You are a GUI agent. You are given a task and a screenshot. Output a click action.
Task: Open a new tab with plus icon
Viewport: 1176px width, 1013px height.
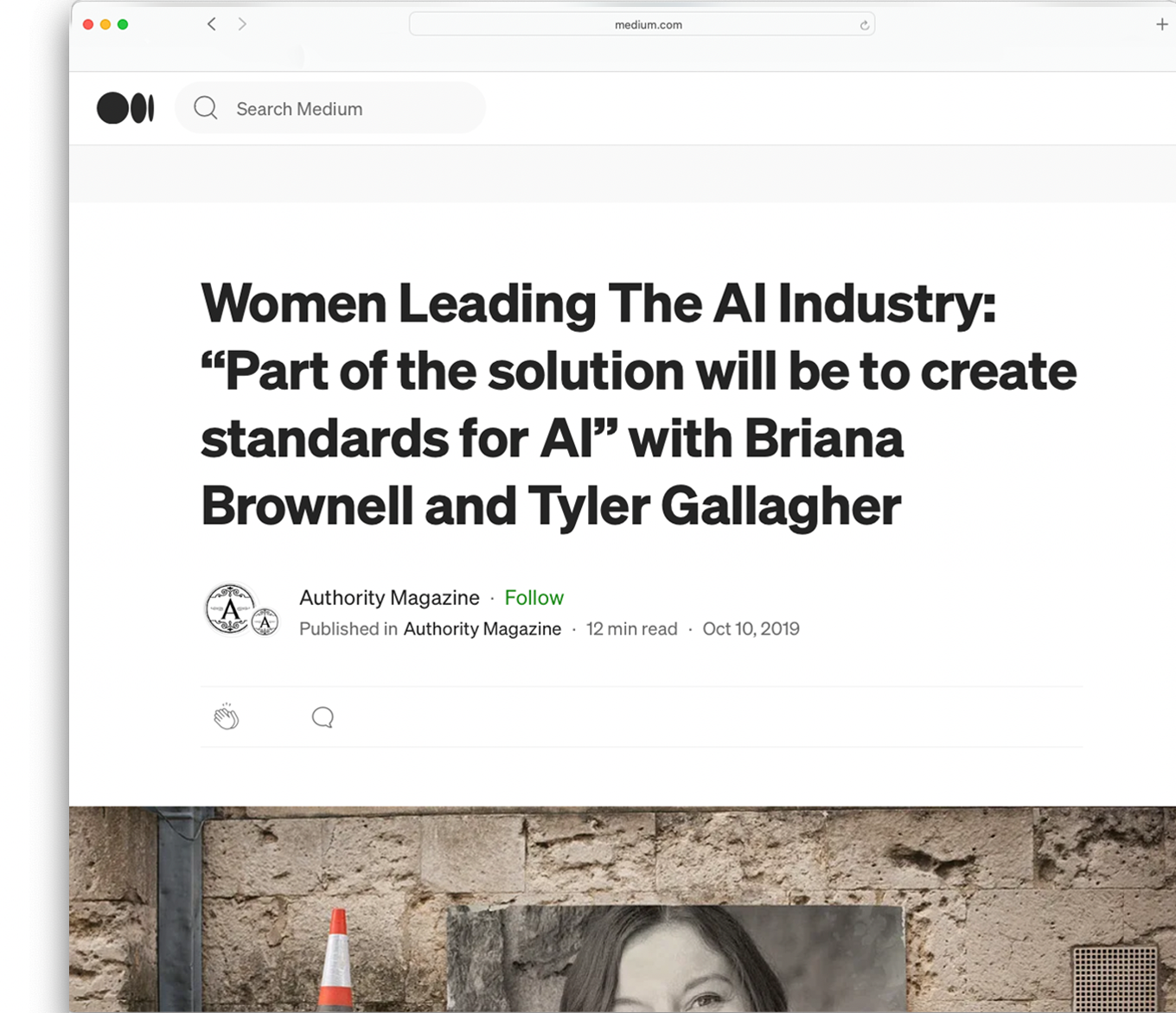(x=1162, y=24)
